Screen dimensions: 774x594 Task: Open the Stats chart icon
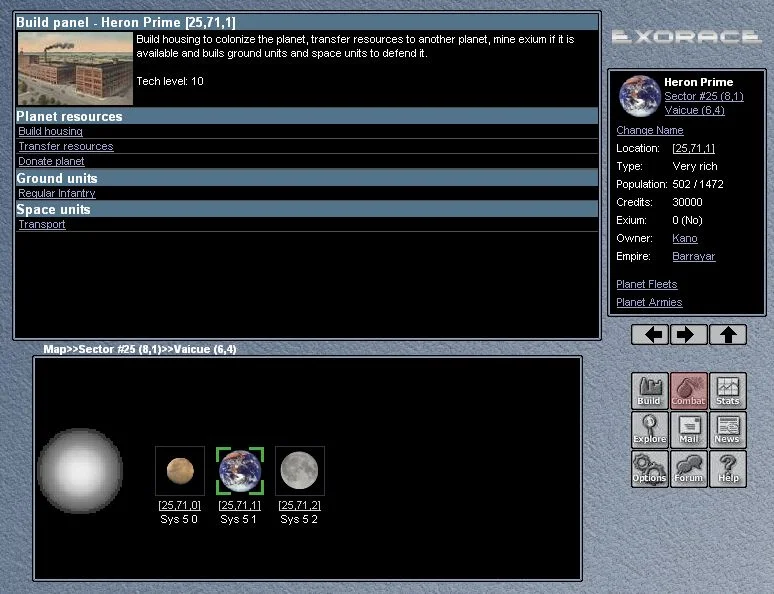coord(727,391)
